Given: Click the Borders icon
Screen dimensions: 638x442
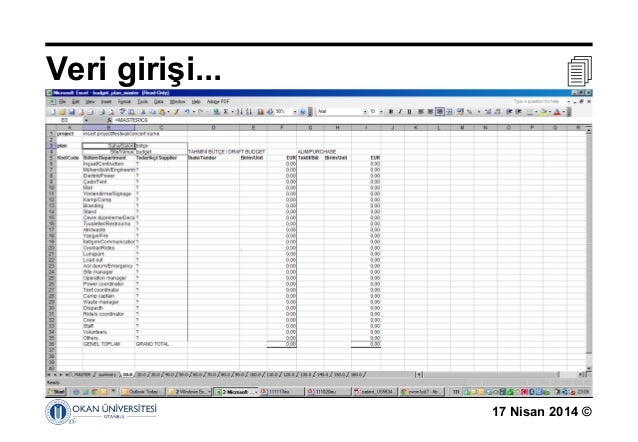Looking at the screenshot, I should coord(530,112).
